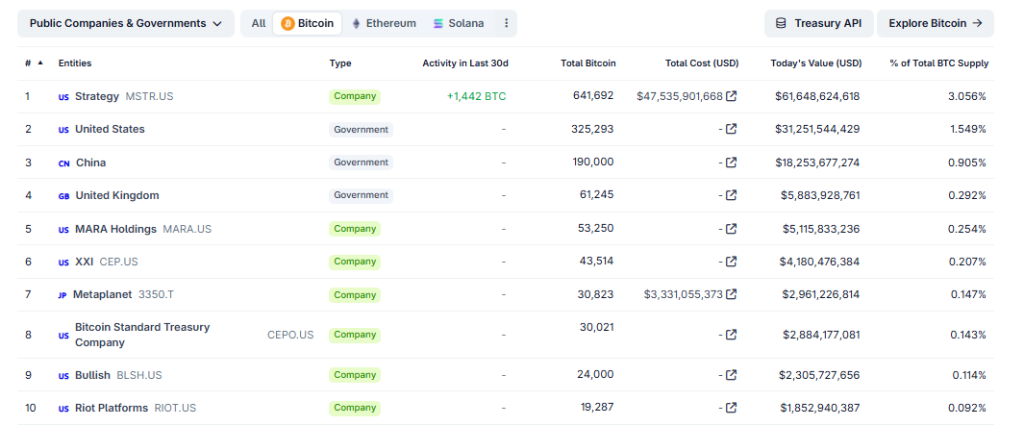Sort by % of Total BTC Supply
Viewport: 1024px width, 426px height.
click(x=939, y=63)
